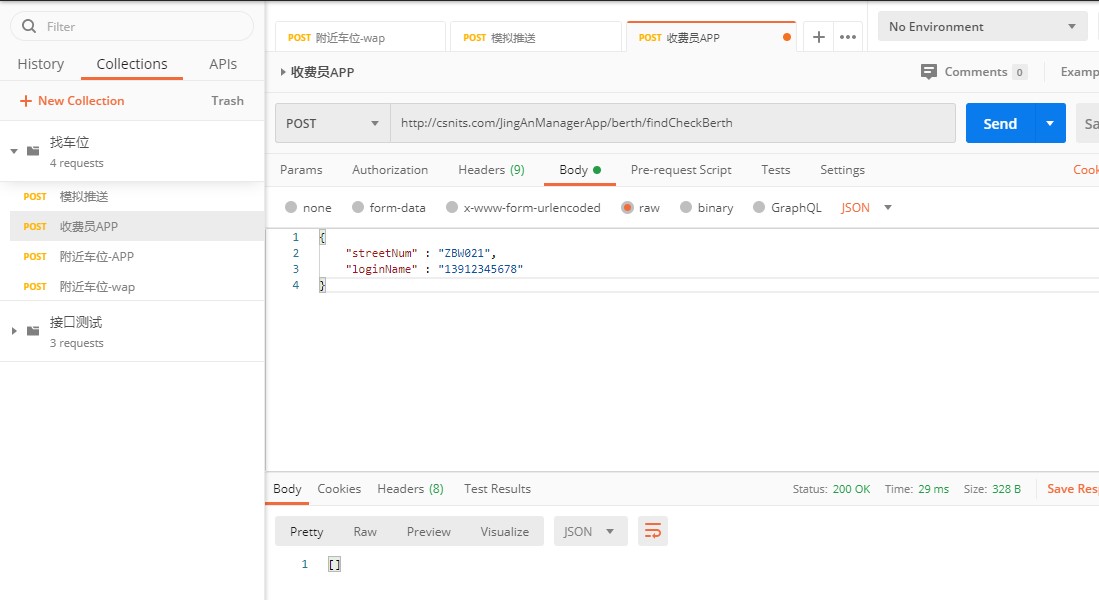1099x600 pixels.
Task: Switch to the History tab
Action: pos(41,64)
